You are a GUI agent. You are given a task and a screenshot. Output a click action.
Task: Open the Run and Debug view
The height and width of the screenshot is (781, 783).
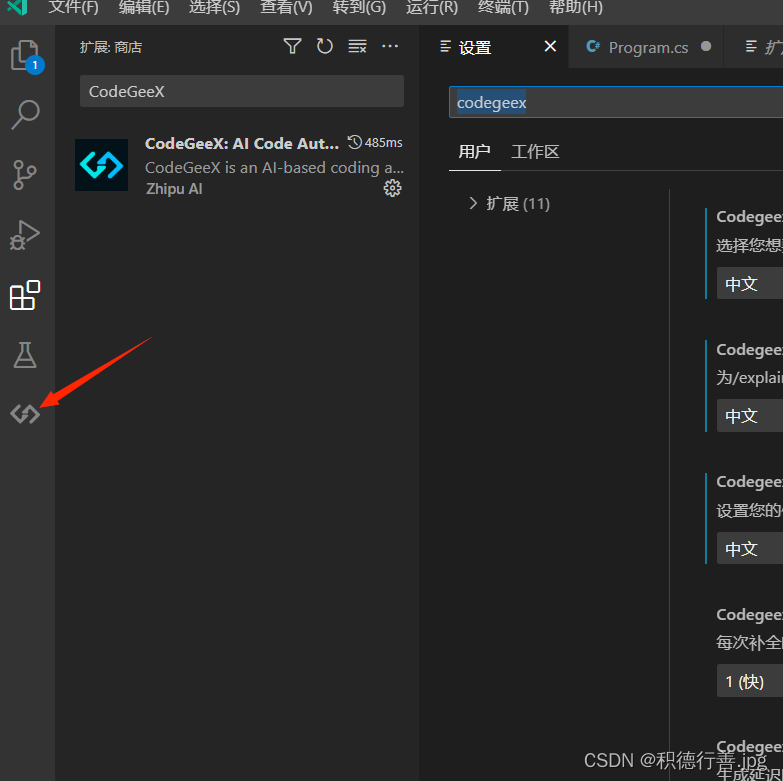click(25, 235)
